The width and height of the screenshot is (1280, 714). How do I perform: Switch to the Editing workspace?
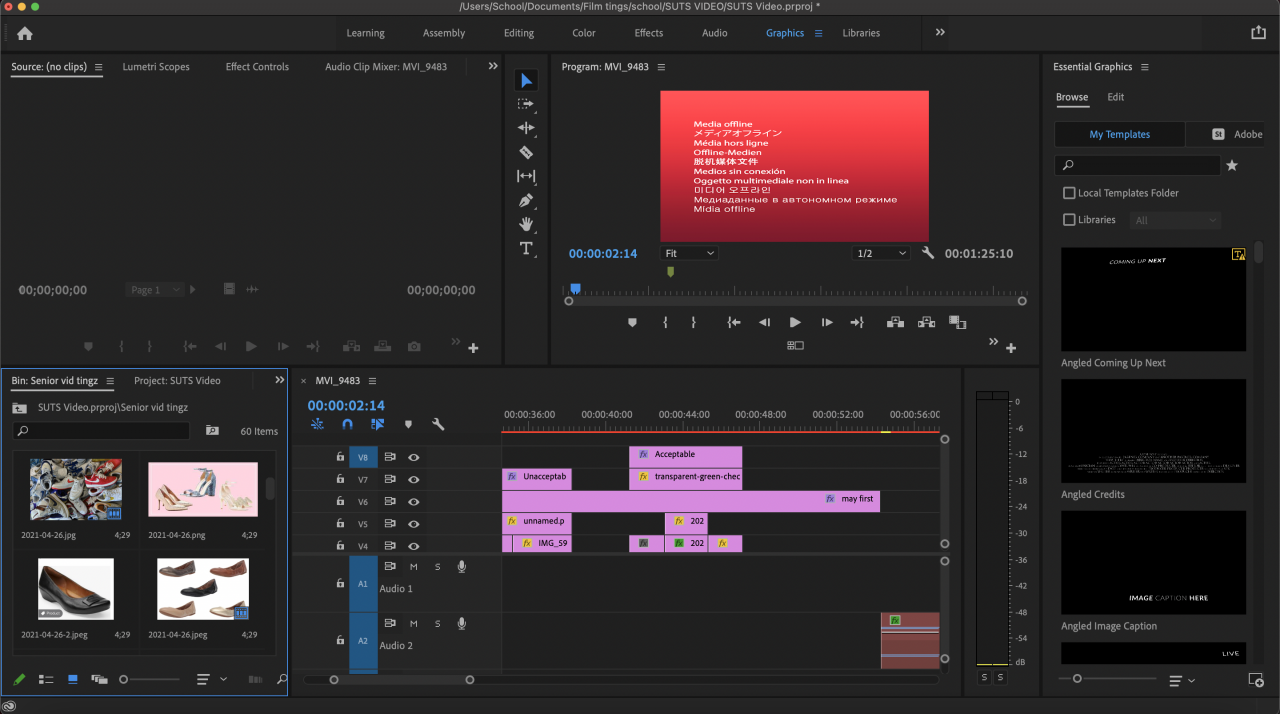518,33
